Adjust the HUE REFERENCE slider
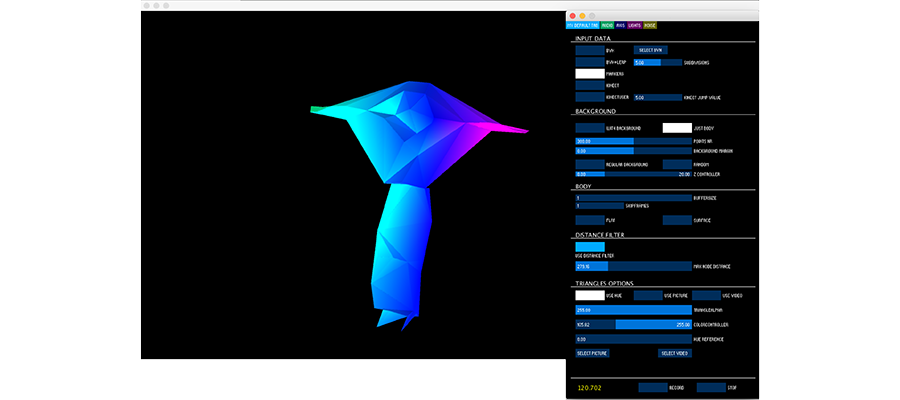Screen dimensions: 900x400 tap(634, 339)
